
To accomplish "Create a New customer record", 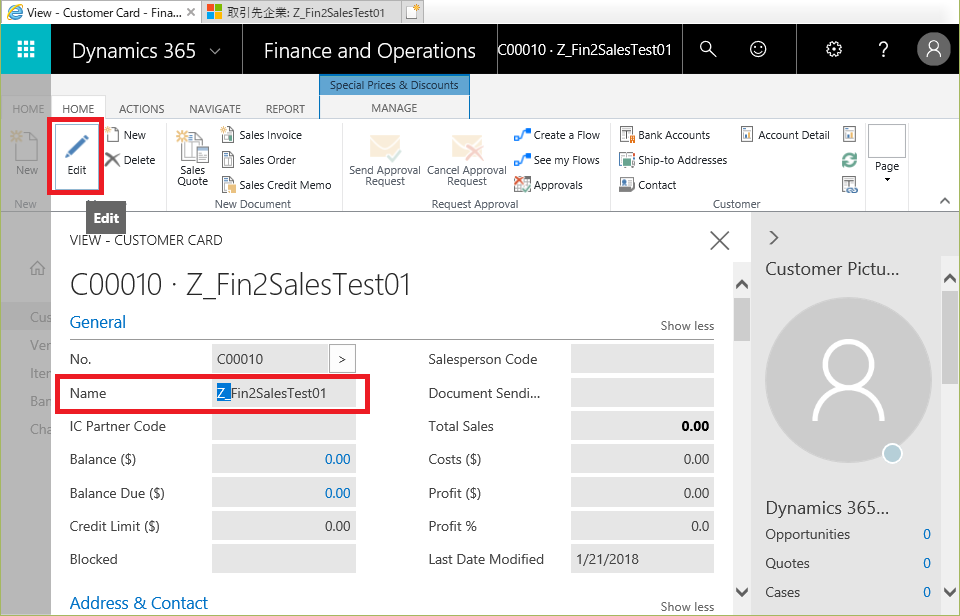I will 126,135.
